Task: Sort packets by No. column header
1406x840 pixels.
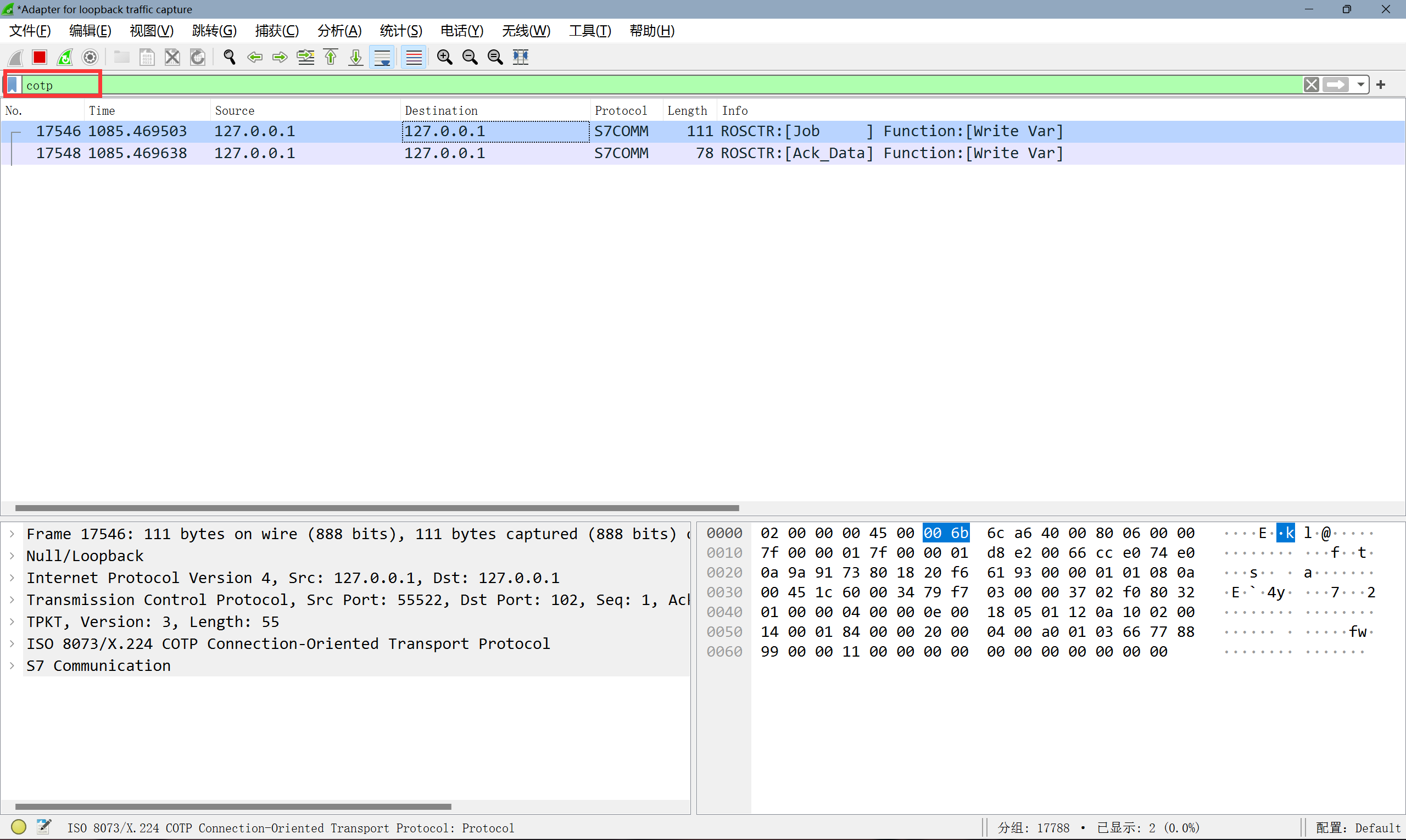Action: (x=43, y=111)
